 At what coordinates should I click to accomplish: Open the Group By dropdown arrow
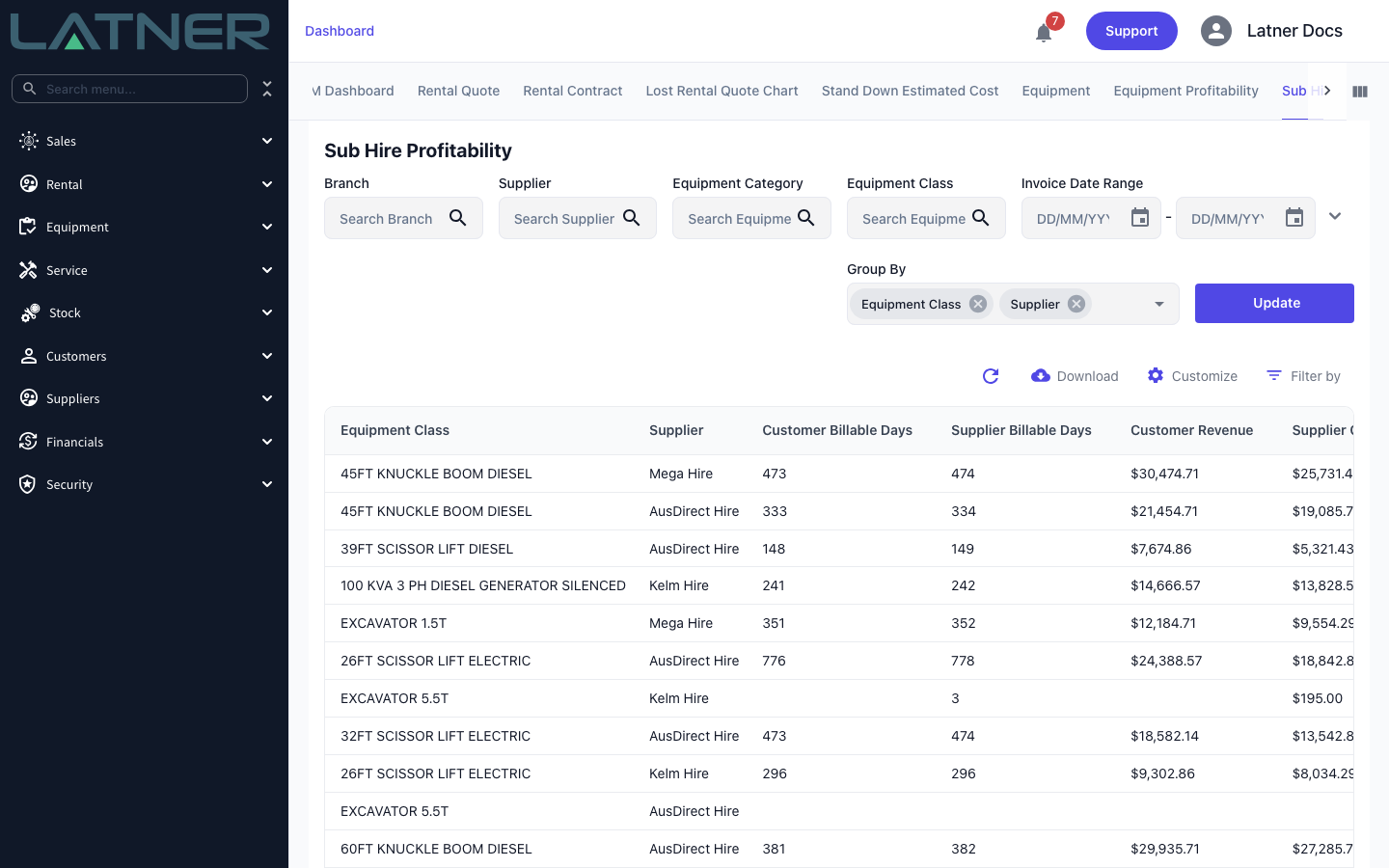pyautogui.click(x=1159, y=304)
